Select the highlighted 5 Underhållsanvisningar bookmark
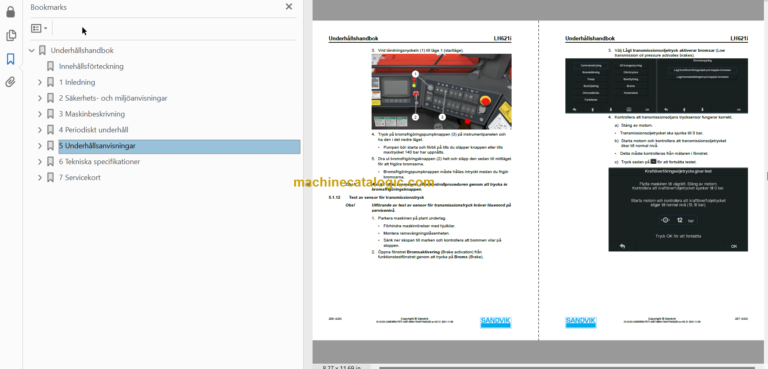This screenshot has height=369, width=768. click(x=179, y=146)
